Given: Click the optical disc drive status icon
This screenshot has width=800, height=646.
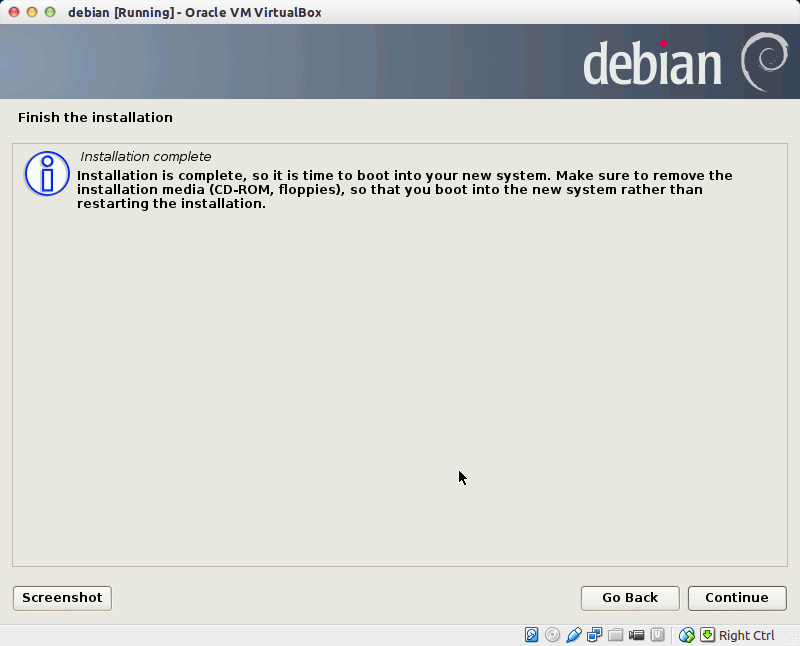Looking at the screenshot, I should [x=552, y=635].
